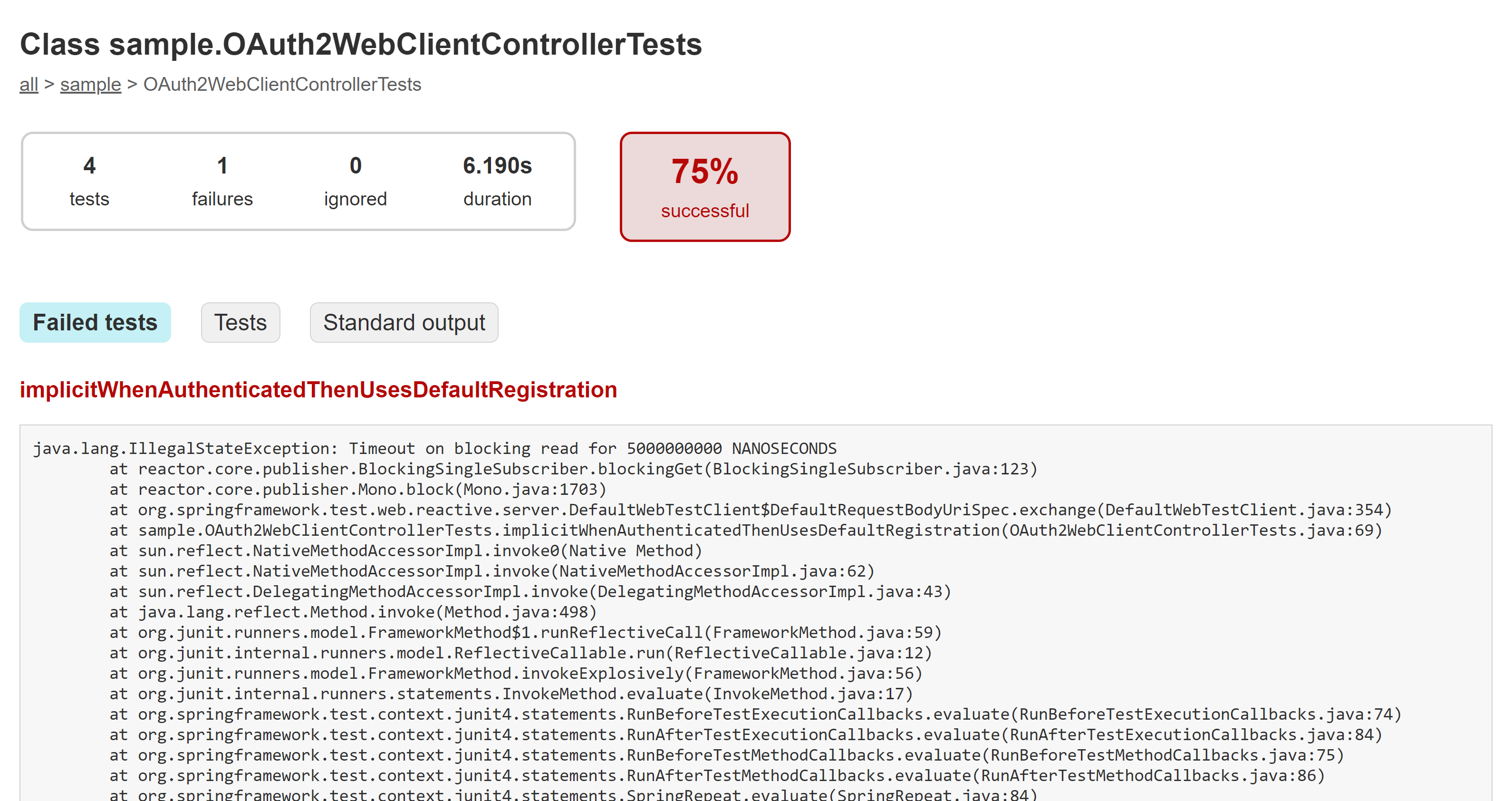Click the IllegalStateException timeout message line
Viewport: 1512px width, 801px height.
pyautogui.click(x=434, y=449)
